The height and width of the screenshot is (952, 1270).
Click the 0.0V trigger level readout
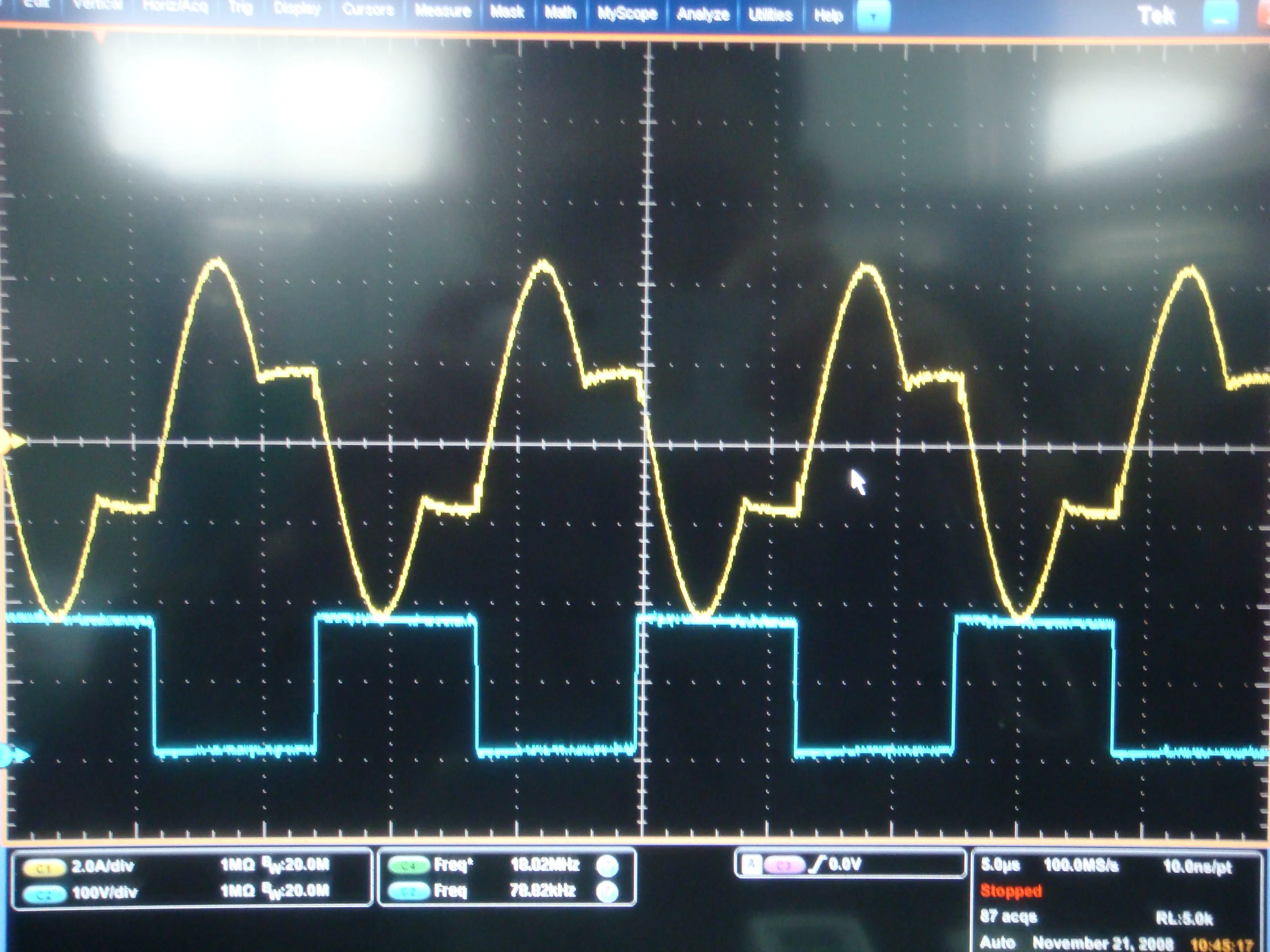click(845, 864)
